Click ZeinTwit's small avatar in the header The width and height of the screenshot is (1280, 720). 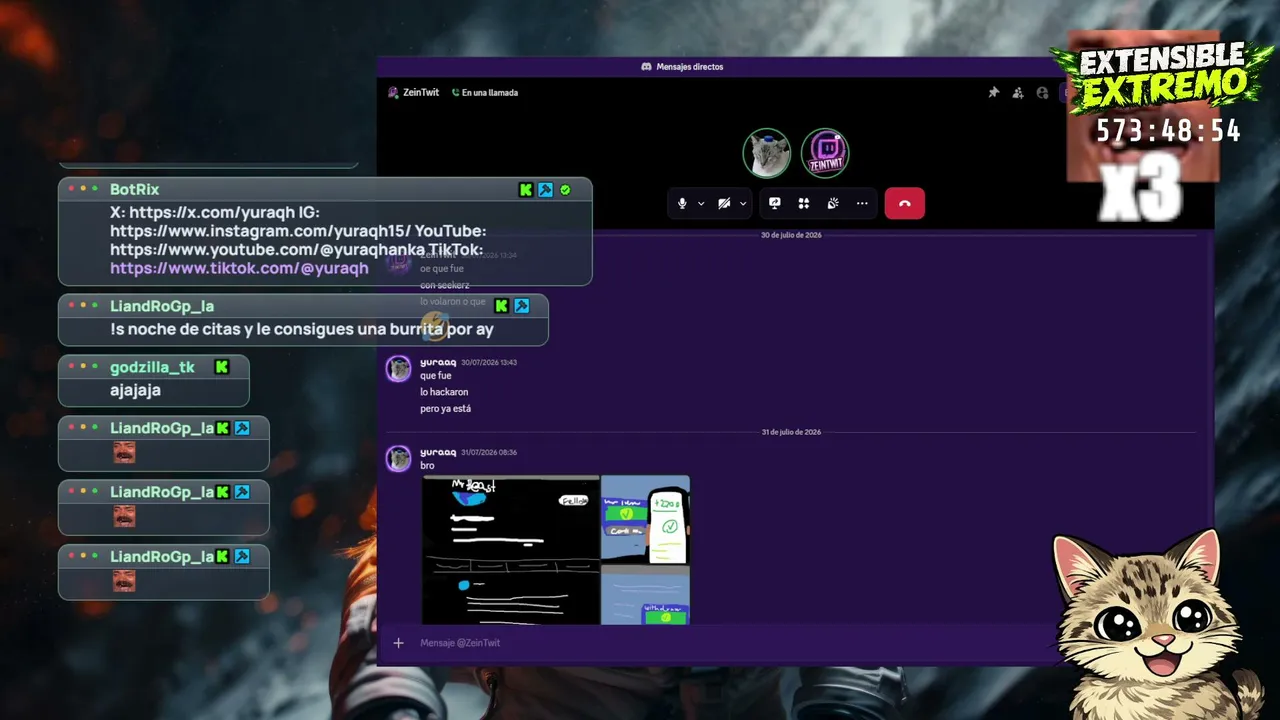tap(393, 92)
